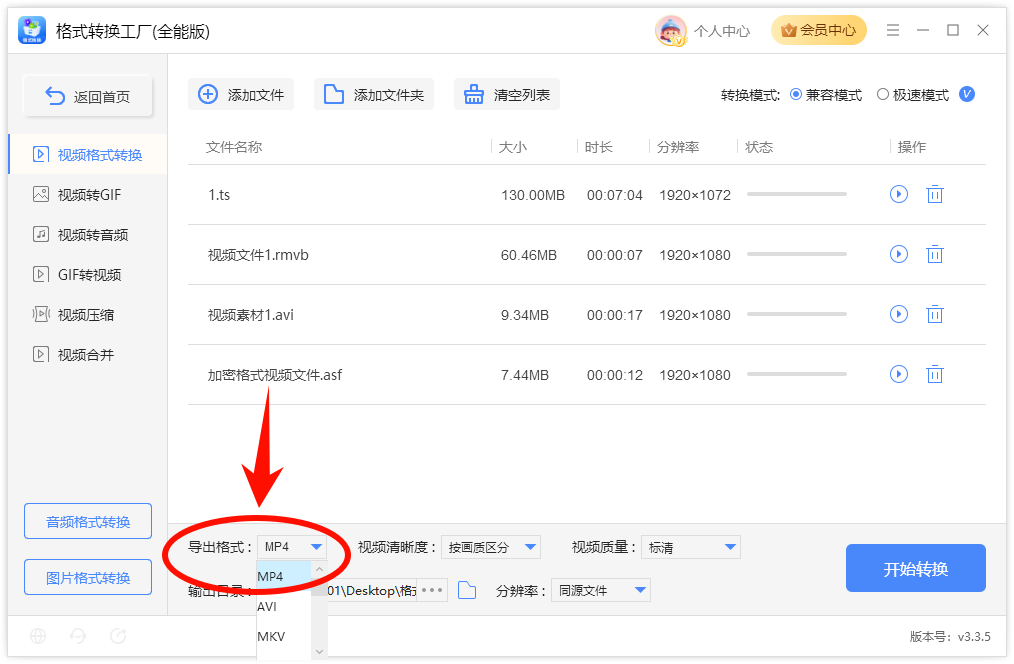Choose MKV in format list
The width and height of the screenshot is (1014, 664).
pos(283,636)
